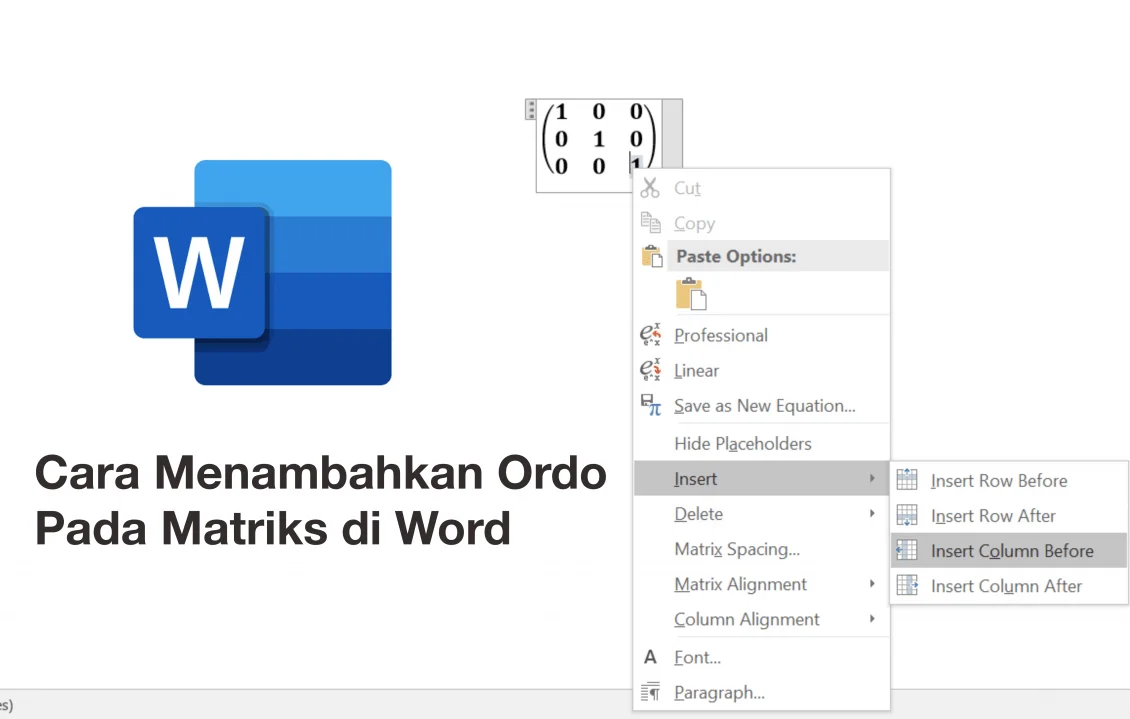Choose Cut from the context menu

[x=762, y=188]
